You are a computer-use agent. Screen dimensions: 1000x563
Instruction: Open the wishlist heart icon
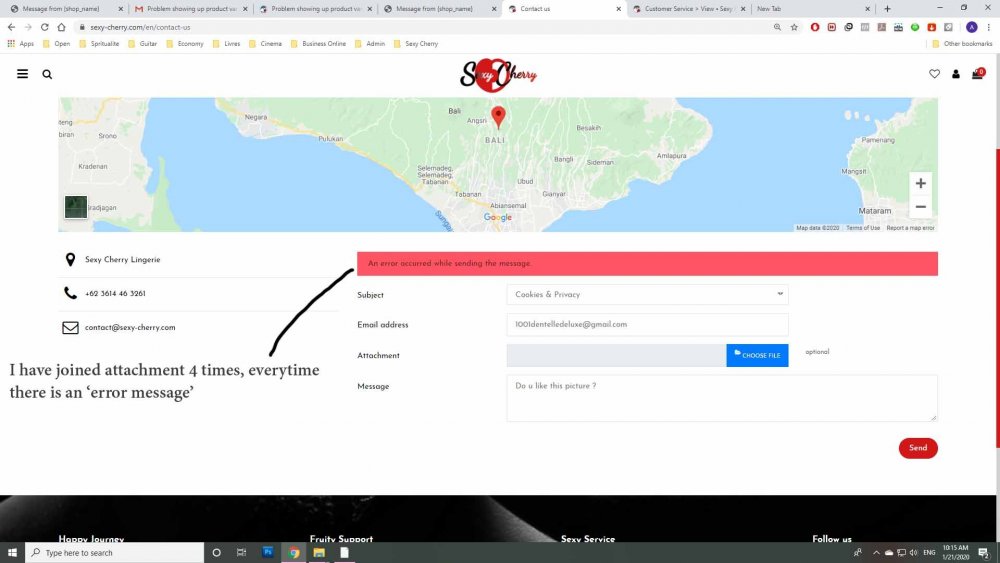[934, 74]
